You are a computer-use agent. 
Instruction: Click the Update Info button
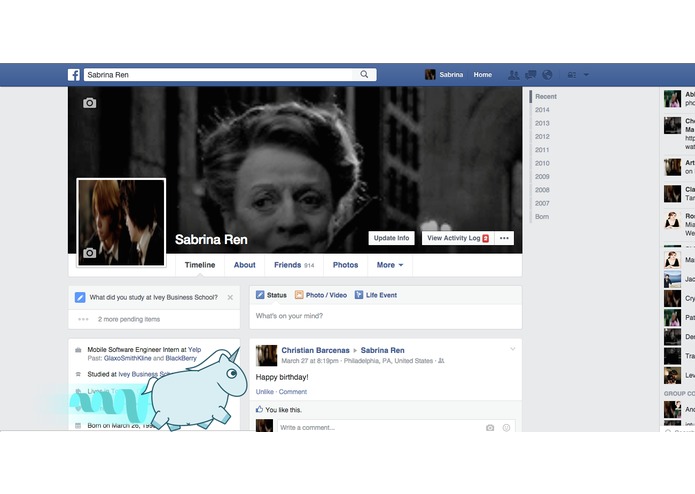[391, 238]
